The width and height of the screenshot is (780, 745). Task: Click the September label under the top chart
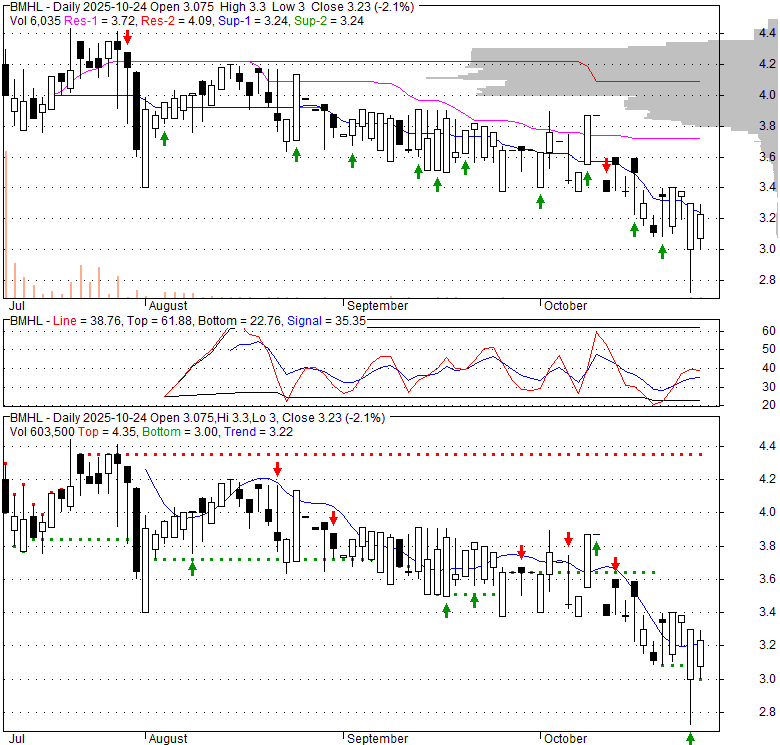(378, 306)
